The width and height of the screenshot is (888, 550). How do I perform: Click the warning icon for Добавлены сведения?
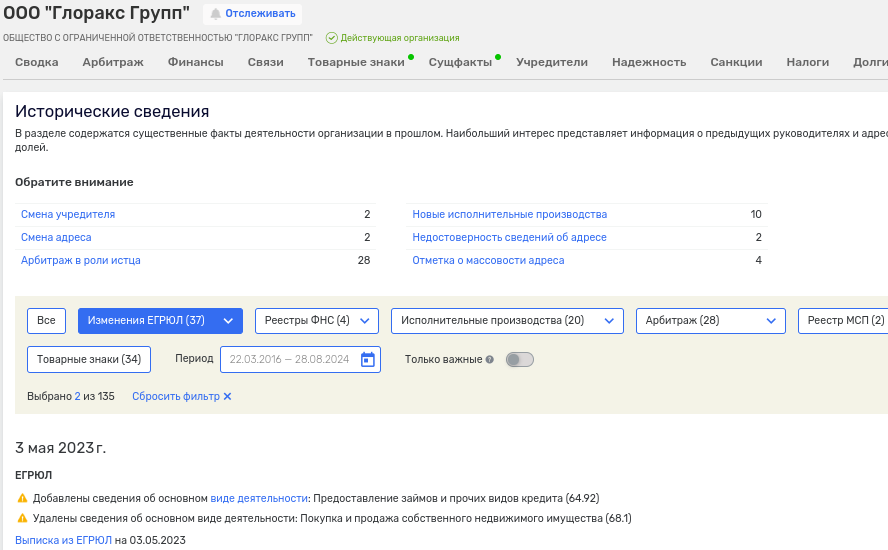tap(22, 498)
